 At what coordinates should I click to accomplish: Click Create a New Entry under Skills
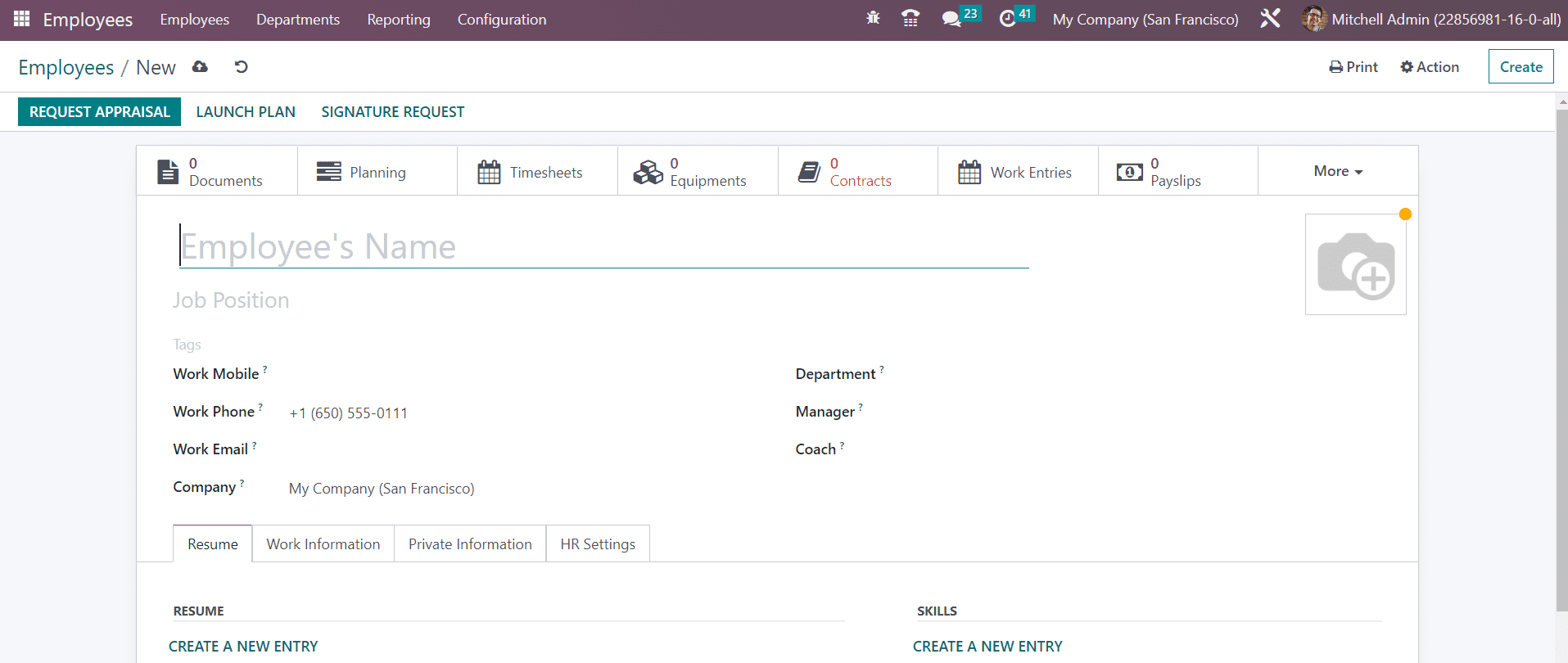(x=987, y=647)
